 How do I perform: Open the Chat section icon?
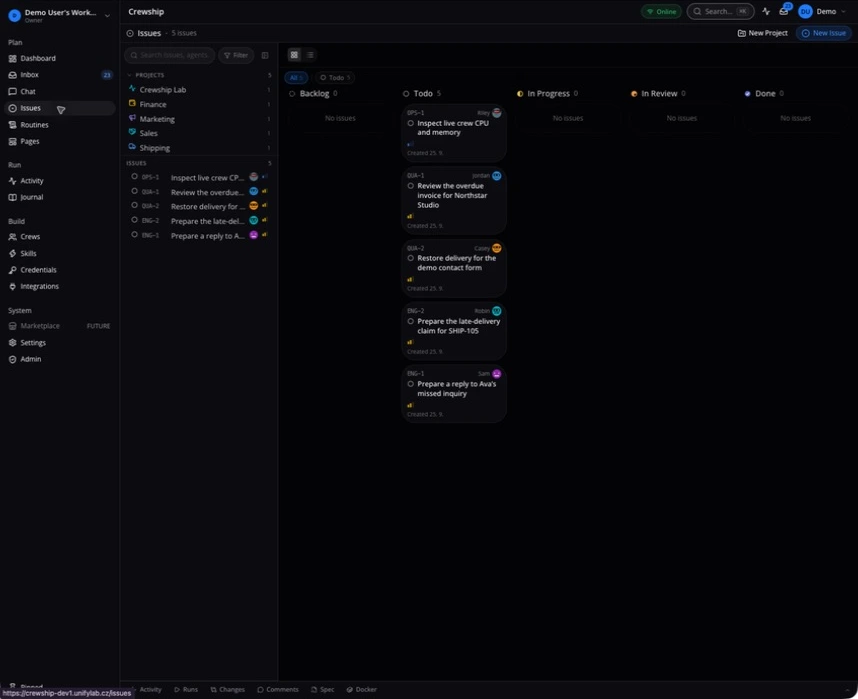[12, 91]
